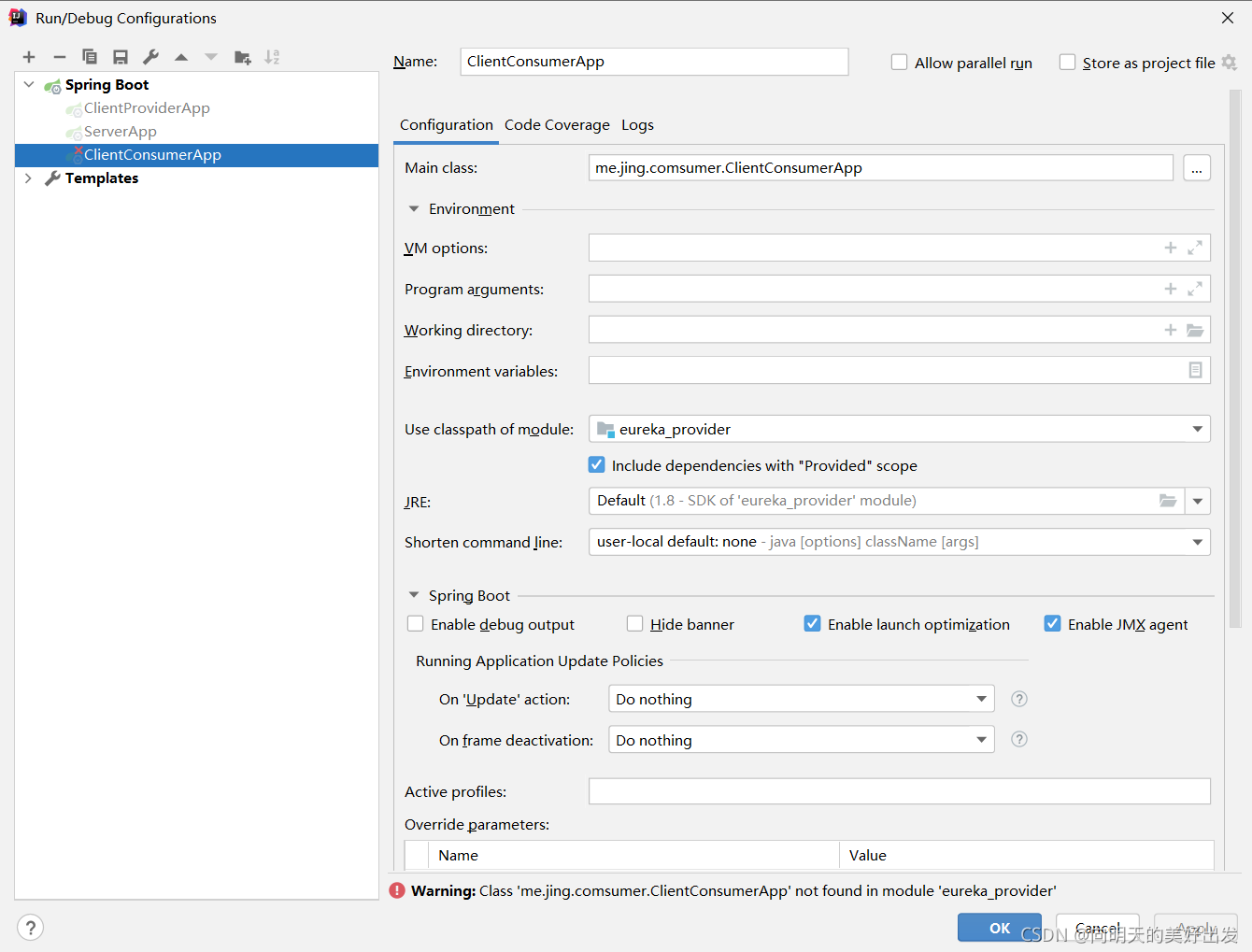
Task: Open gear settings next to Store as project file
Action: 1230,63
